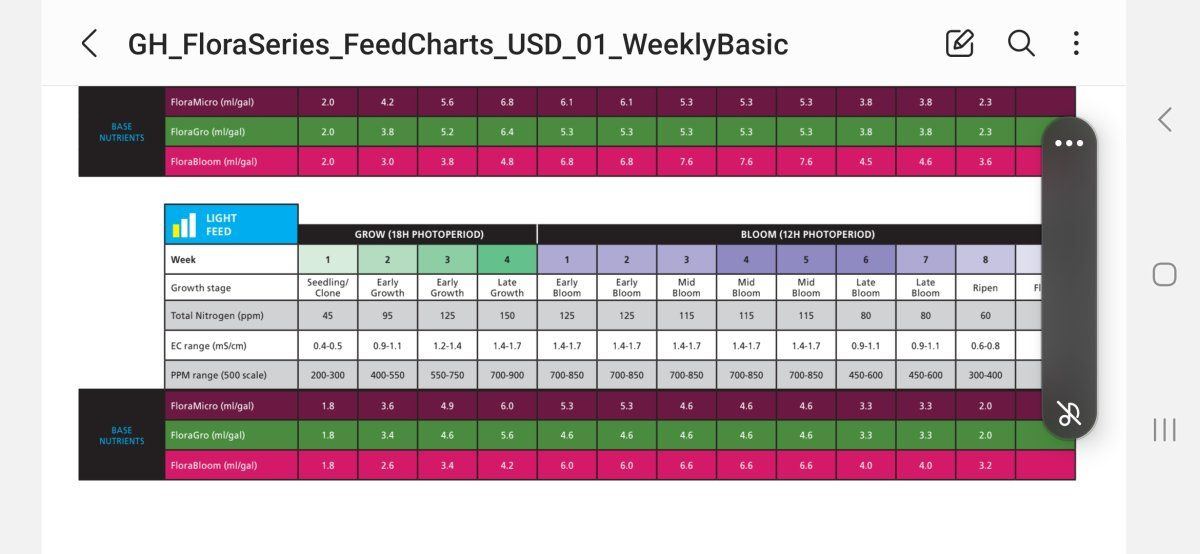Tap the bloom week 1 purple cell
Screen dimensions: 1200x554
click(567, 259)
